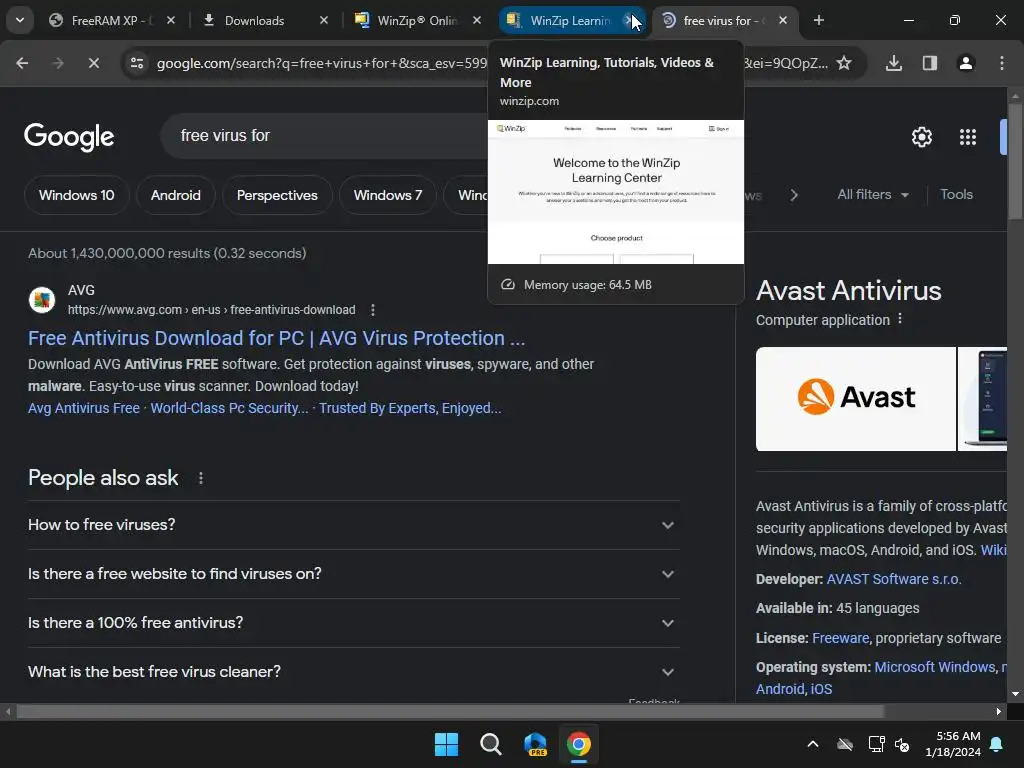Switch to the Downloads tab

[x=254, y=21]
